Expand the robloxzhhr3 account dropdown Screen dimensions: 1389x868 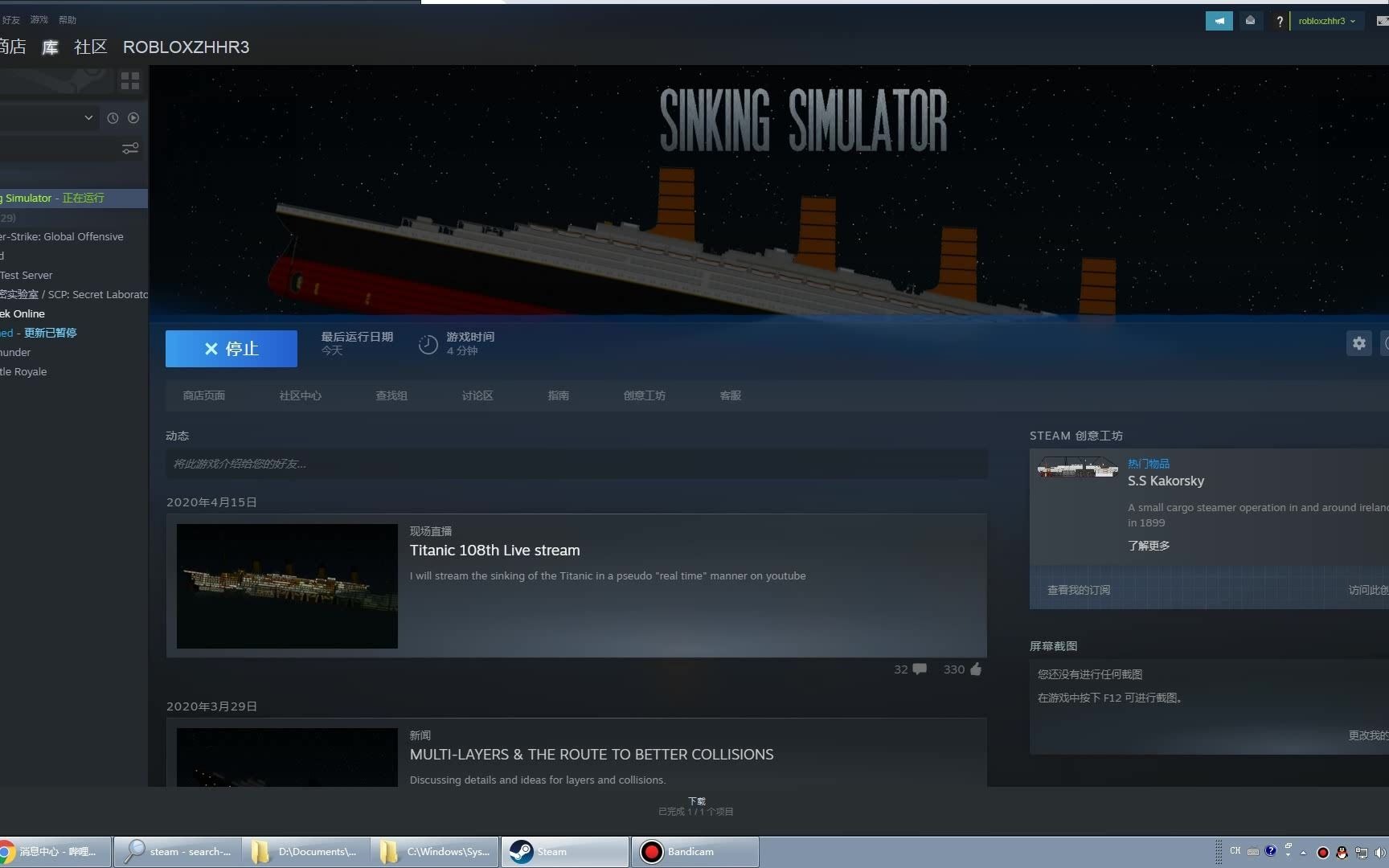pyautogui.click(x=1326, y=21)
